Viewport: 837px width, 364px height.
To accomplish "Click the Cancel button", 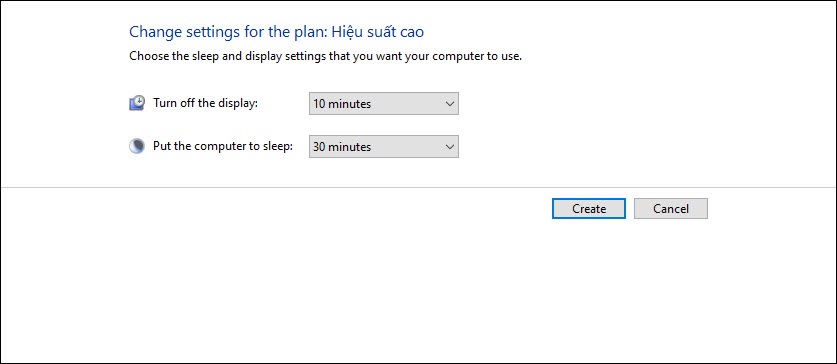I will pos(671,209).
